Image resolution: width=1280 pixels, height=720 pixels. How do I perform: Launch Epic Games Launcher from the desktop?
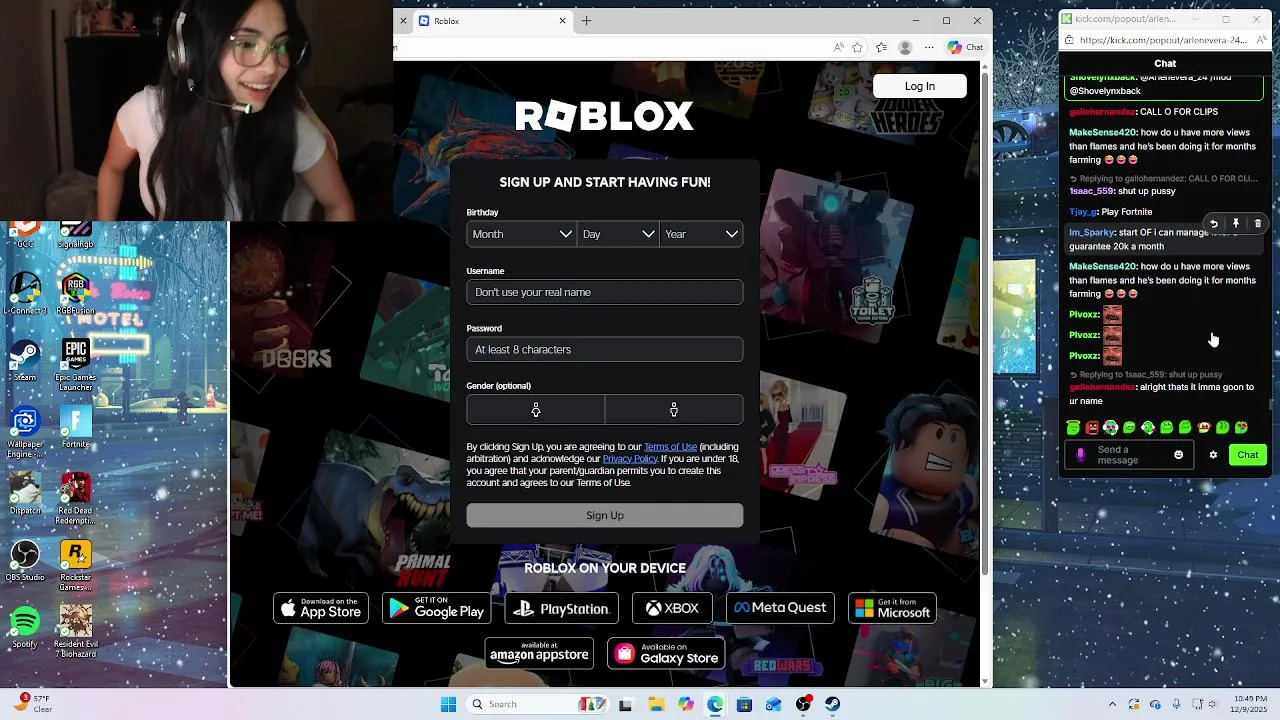tap(75, 365)
